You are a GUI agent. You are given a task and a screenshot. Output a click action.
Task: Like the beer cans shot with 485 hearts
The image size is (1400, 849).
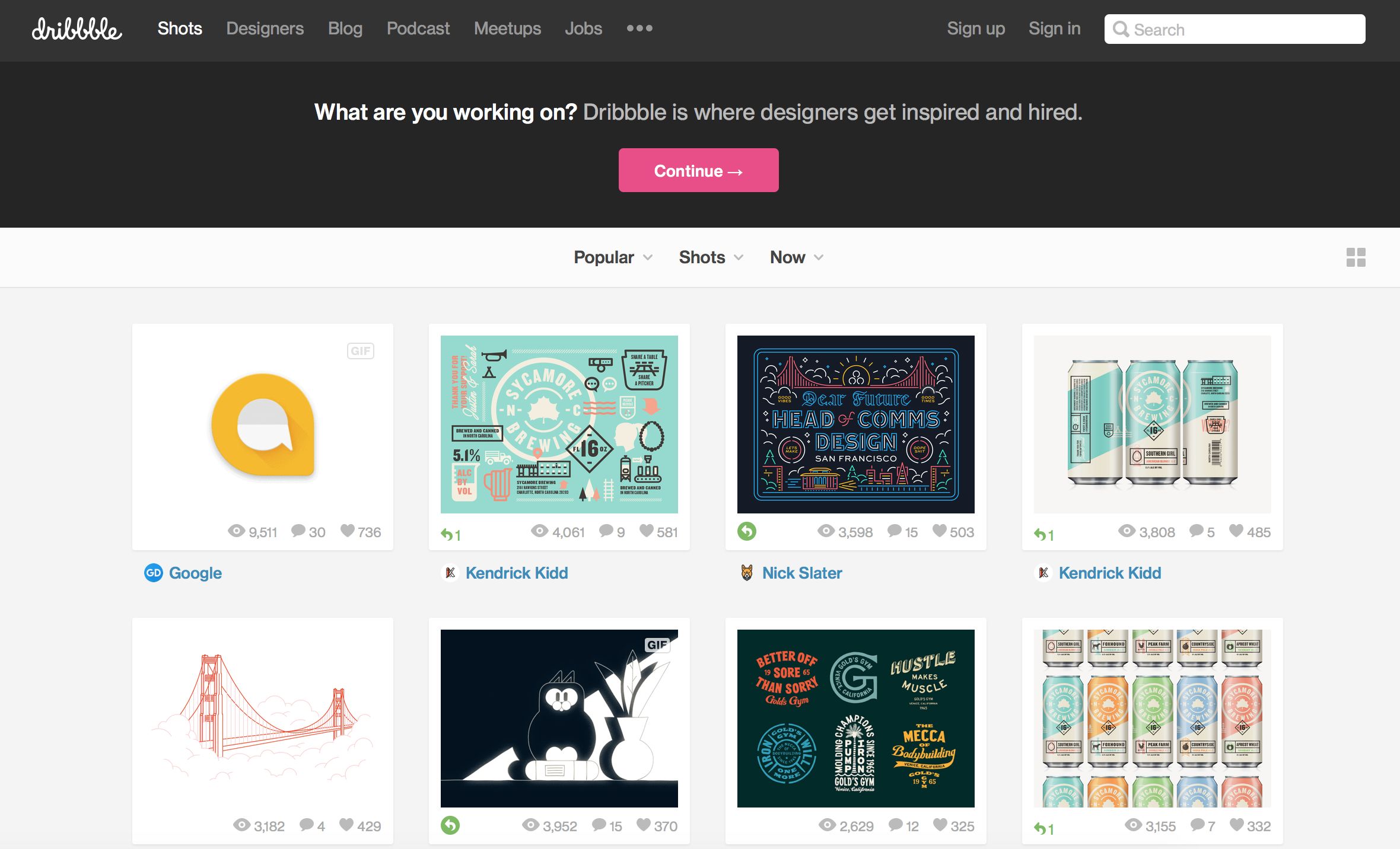click(x=1236, y=530)
